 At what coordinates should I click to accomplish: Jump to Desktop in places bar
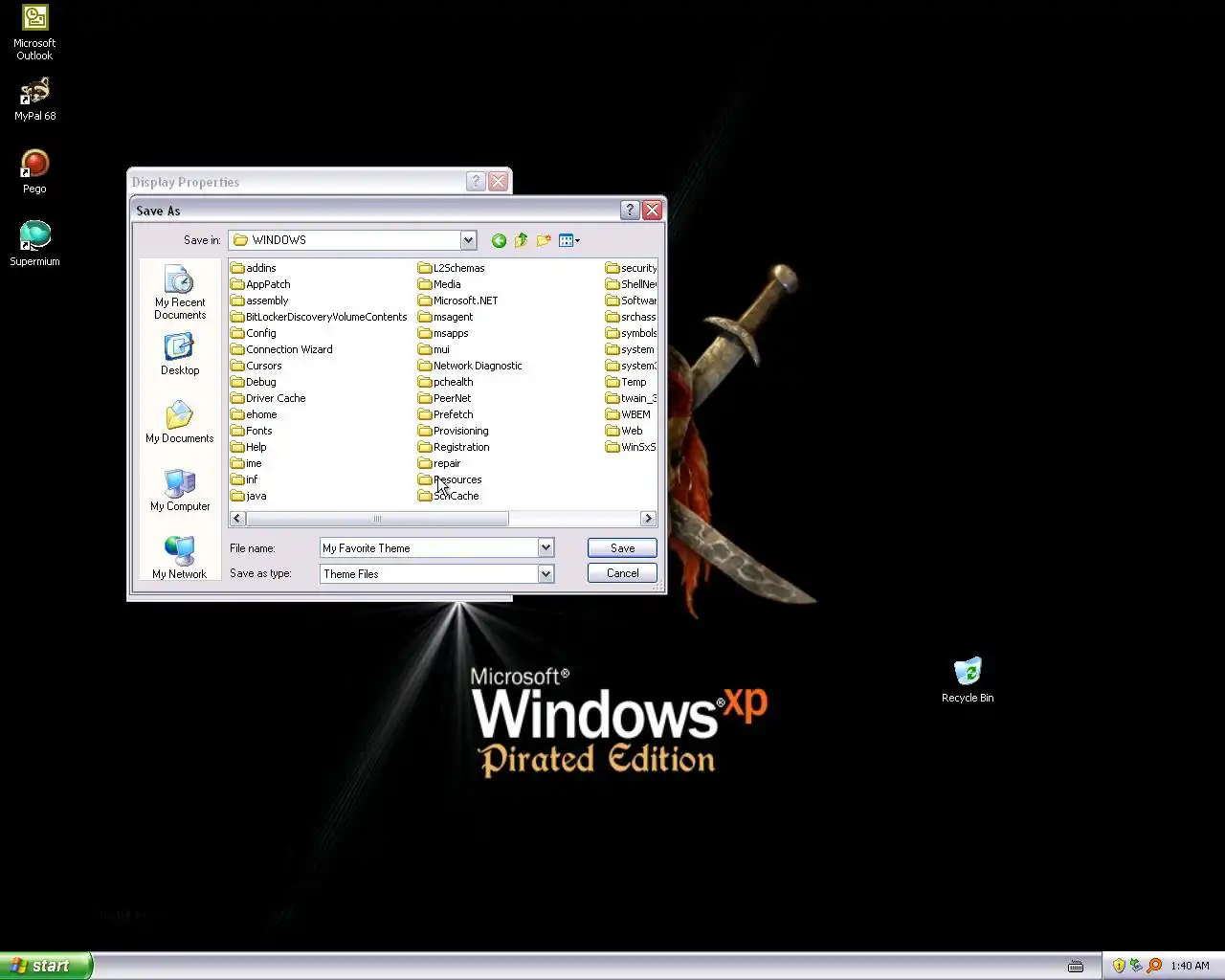[180, 354]
